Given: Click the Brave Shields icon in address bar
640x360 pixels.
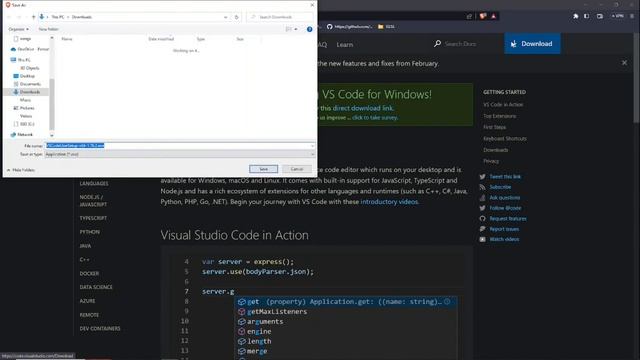Looking at the screenshot, I should coord(483,16).
